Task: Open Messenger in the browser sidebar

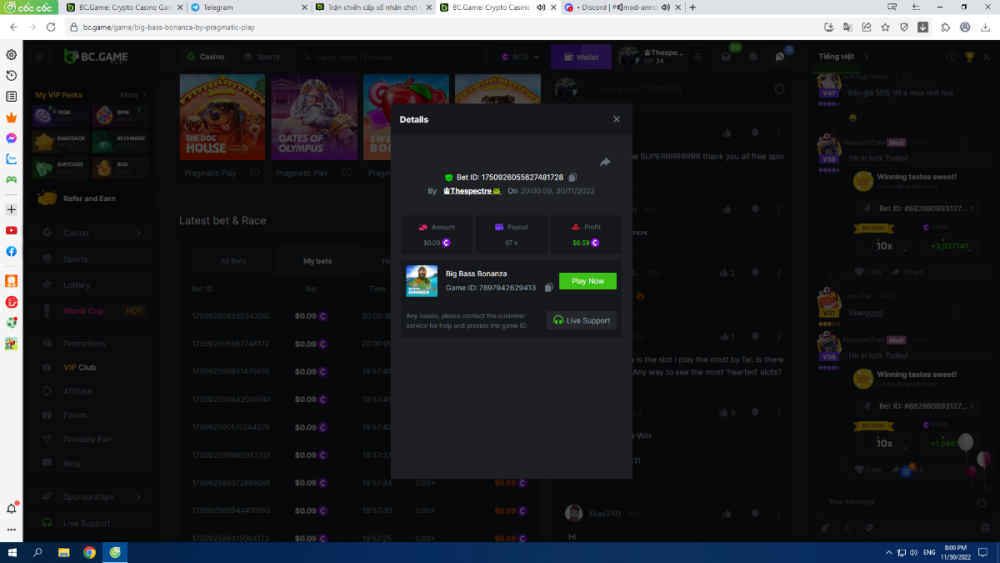Action: pyautogui.click(x=11, y=138)
